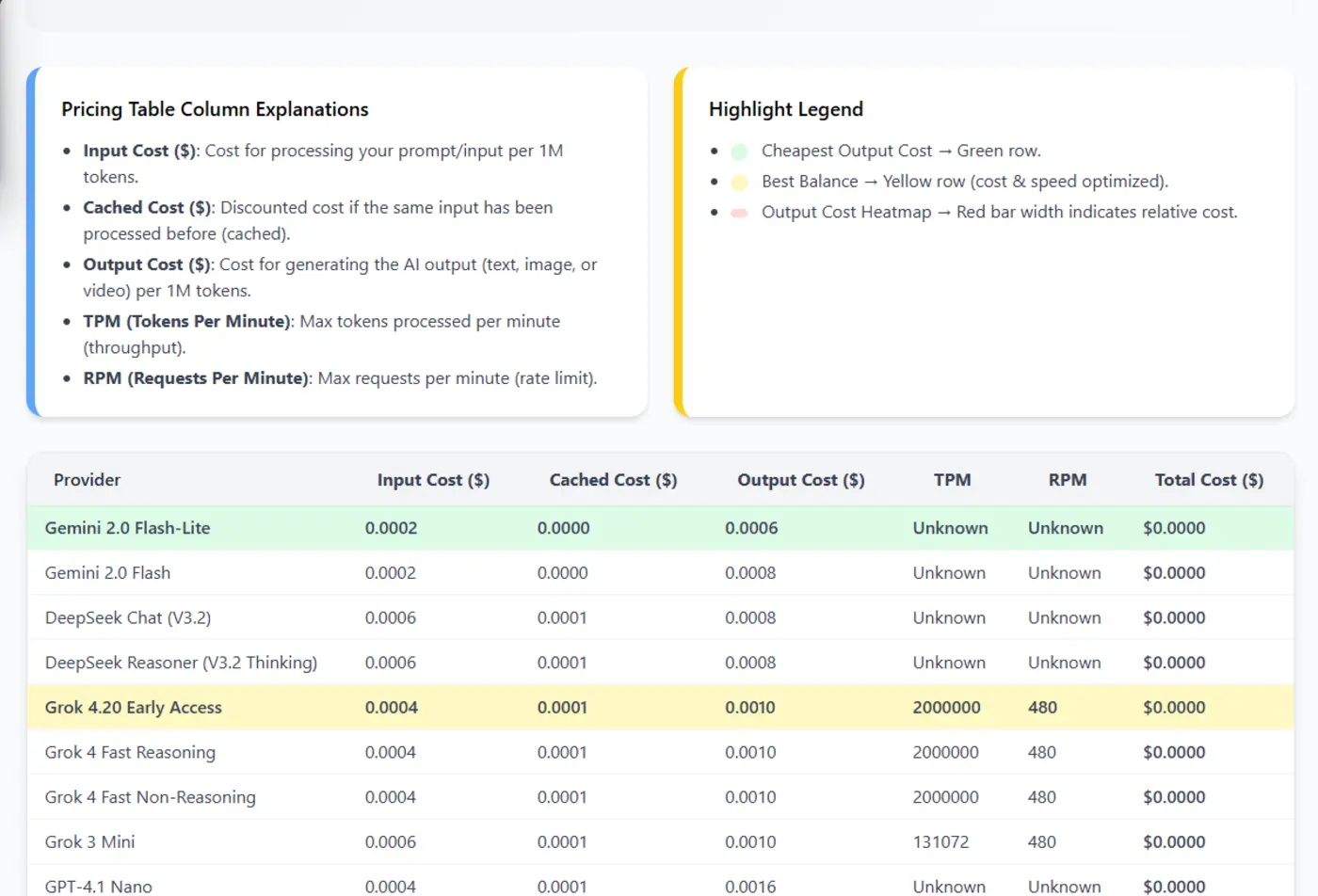
Task: Sort the table by the Provider column header
Action: click(x=87, y=480)
